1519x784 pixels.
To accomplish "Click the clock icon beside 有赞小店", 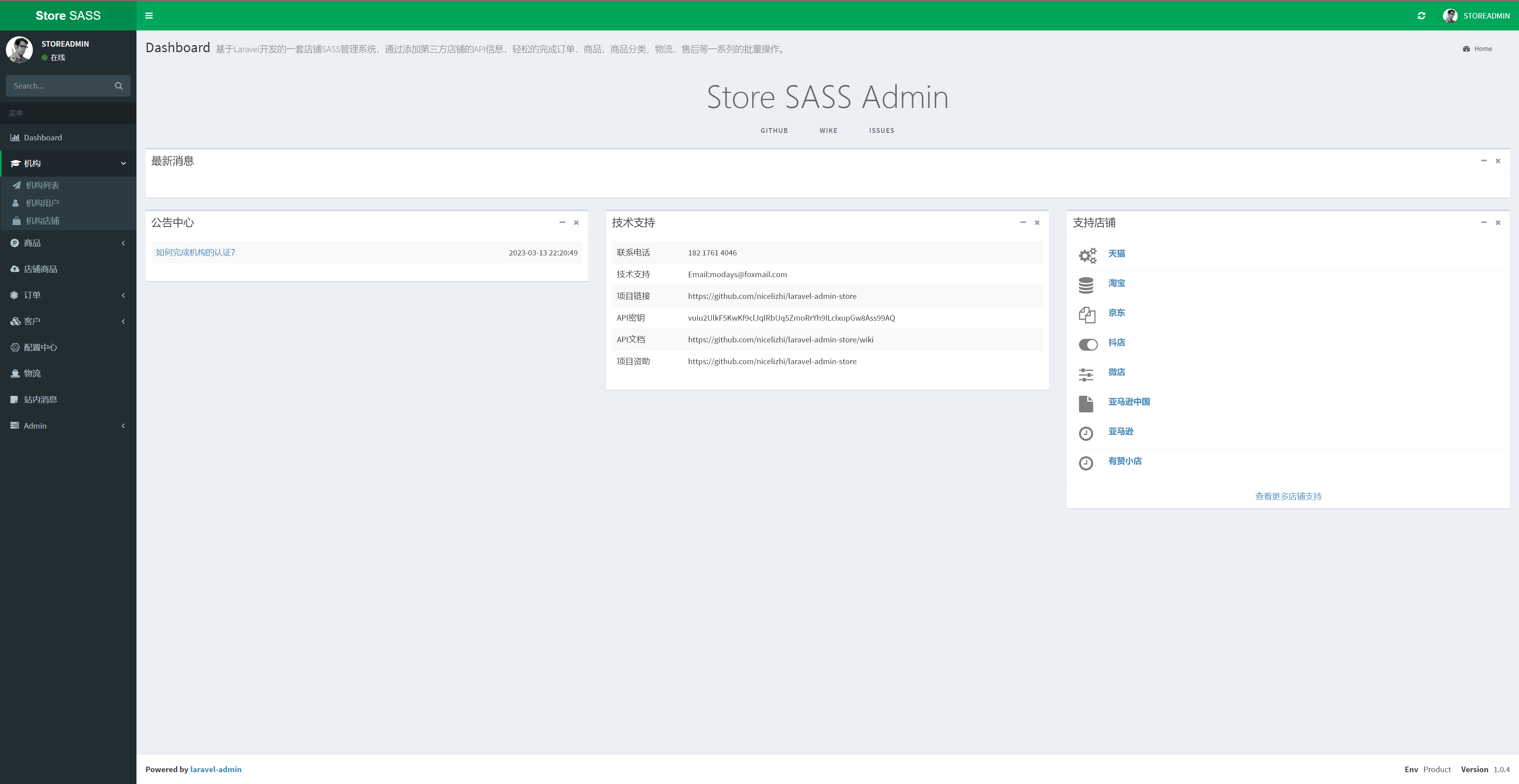I will point(1085,463).
